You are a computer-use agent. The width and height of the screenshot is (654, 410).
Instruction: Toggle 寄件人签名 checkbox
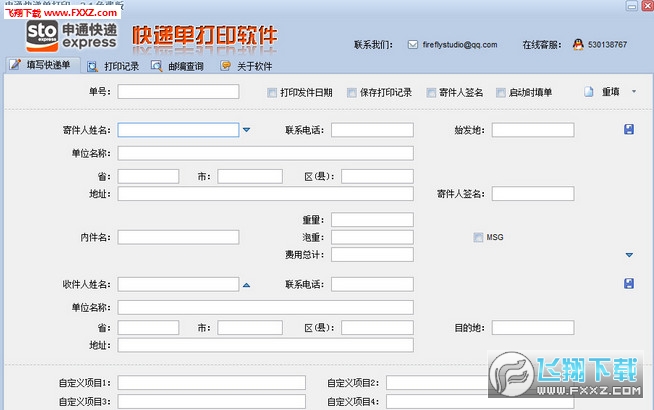tap(431, 93)
